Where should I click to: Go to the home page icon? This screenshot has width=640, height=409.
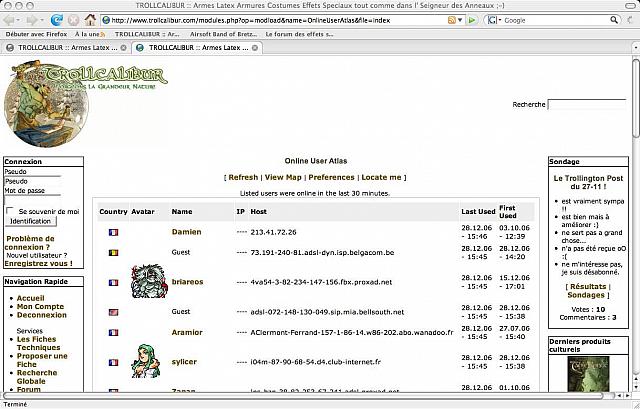tap(90, 20)
